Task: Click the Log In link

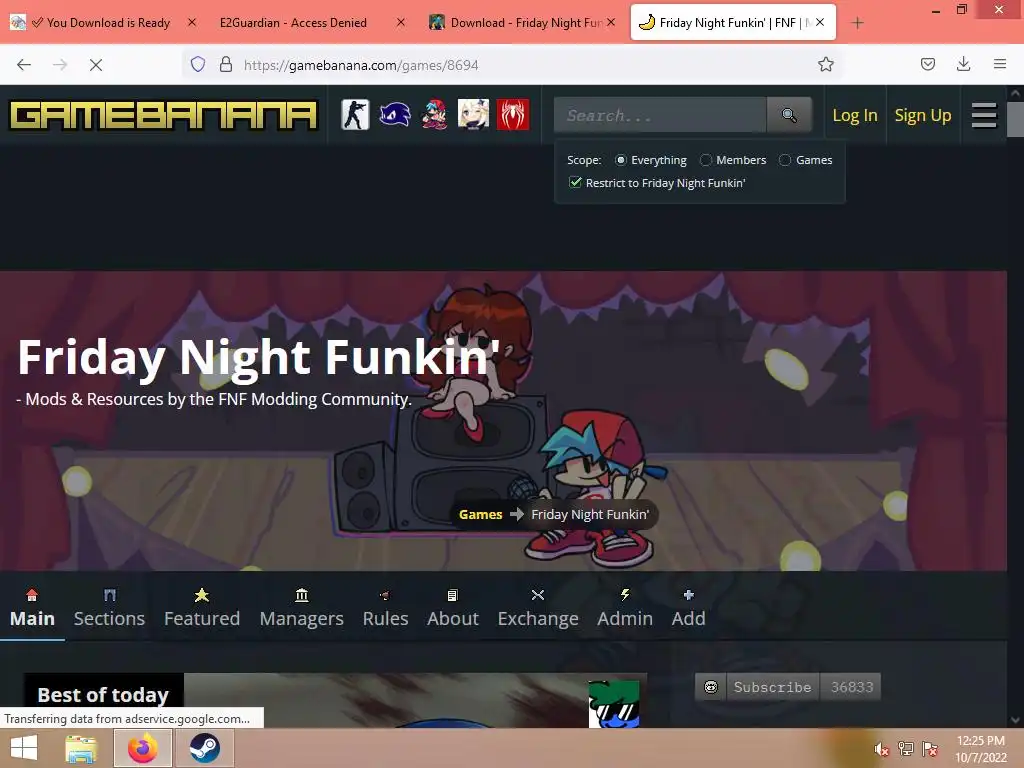Action: coord(855,116)
